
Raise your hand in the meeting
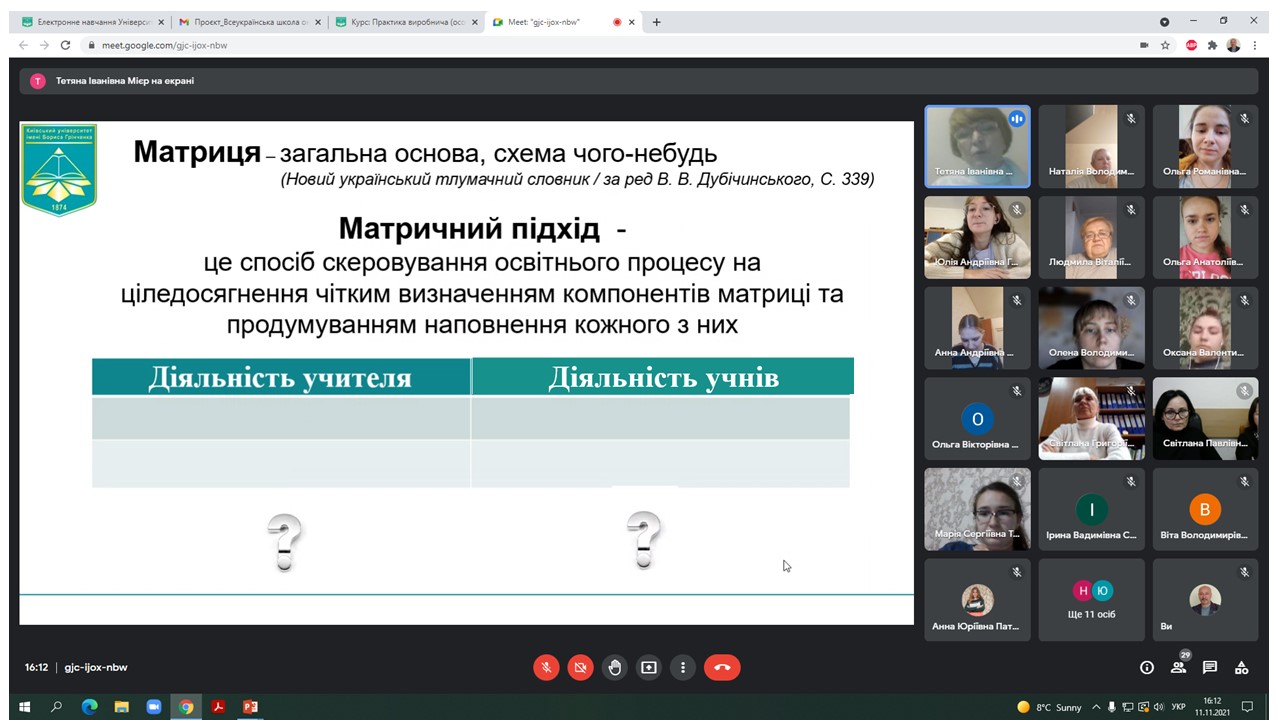point(614,667)
